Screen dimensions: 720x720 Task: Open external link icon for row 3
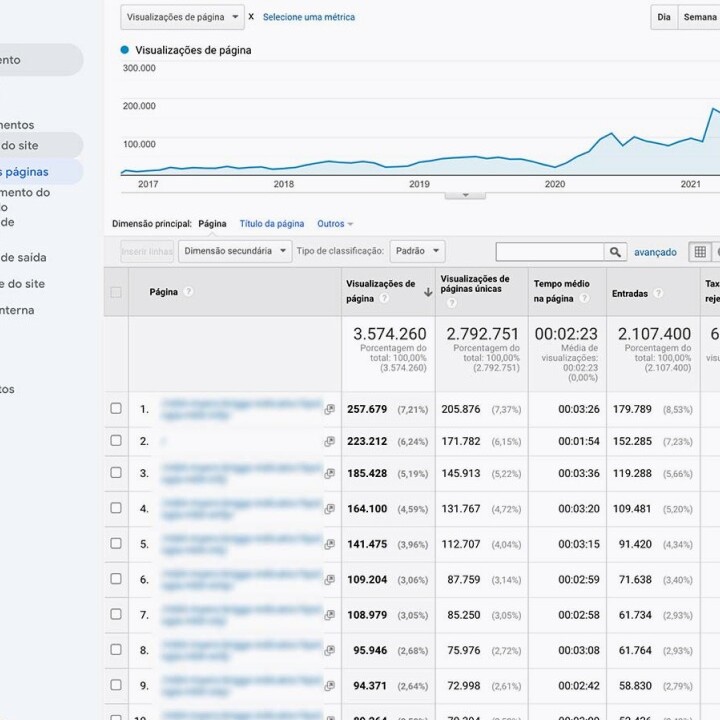tap(329, 473)
